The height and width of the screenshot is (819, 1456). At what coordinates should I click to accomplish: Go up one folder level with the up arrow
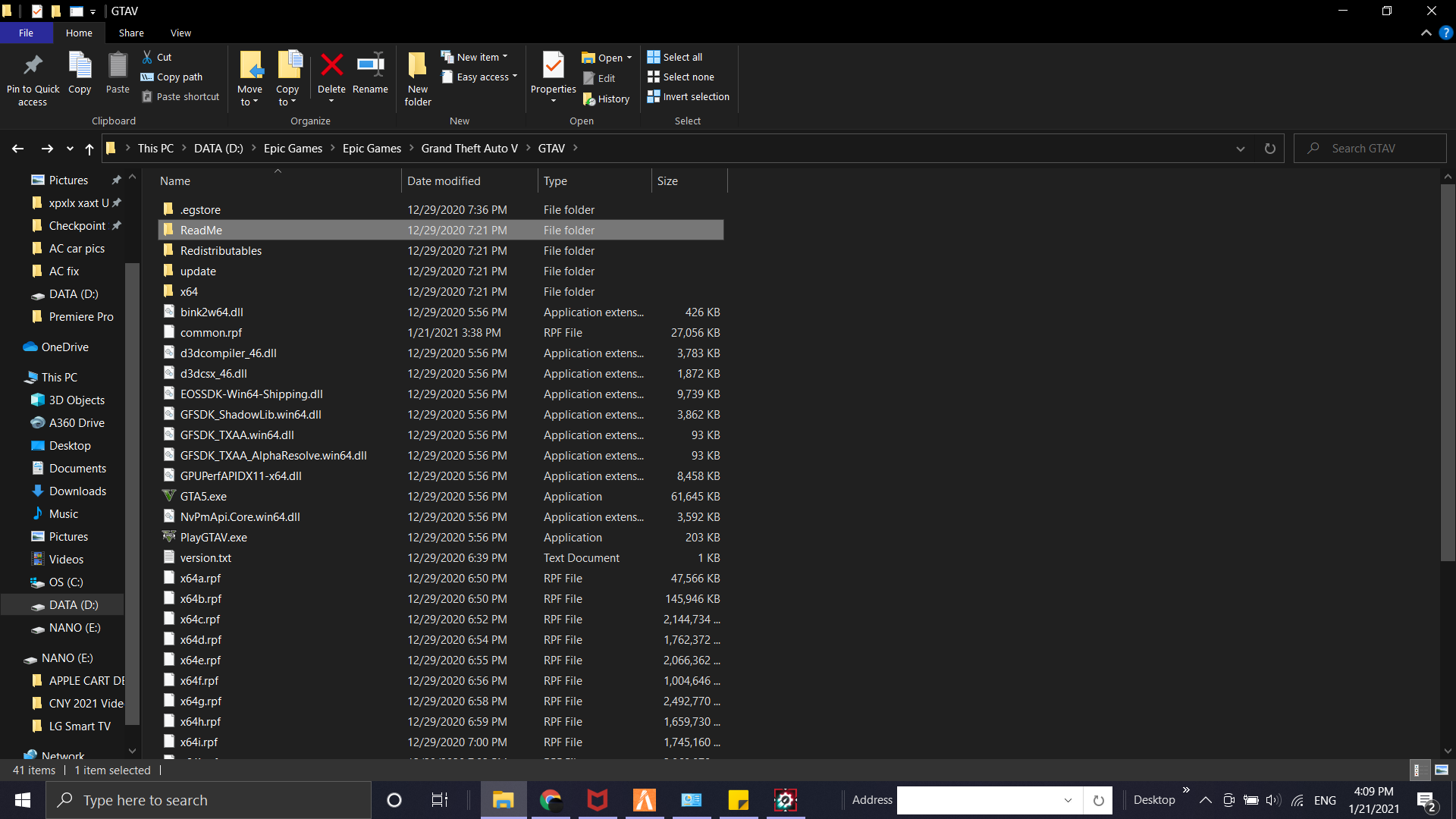[x=89, y=149]
